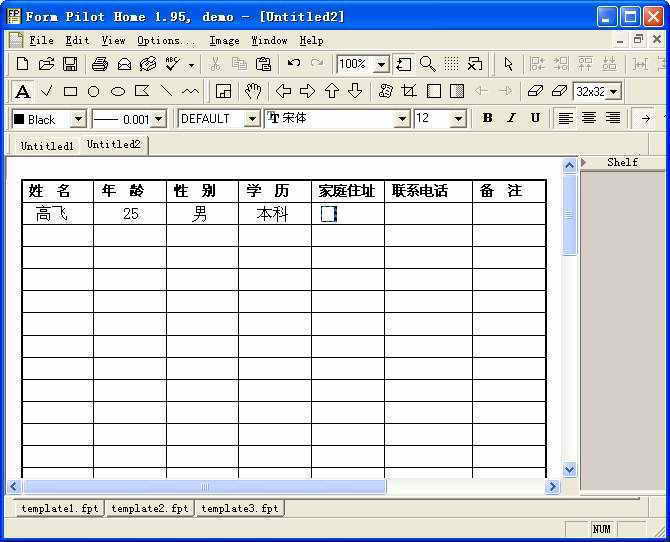Open the Black color dropdown
The image size is (670, 542).
[78, 119]
